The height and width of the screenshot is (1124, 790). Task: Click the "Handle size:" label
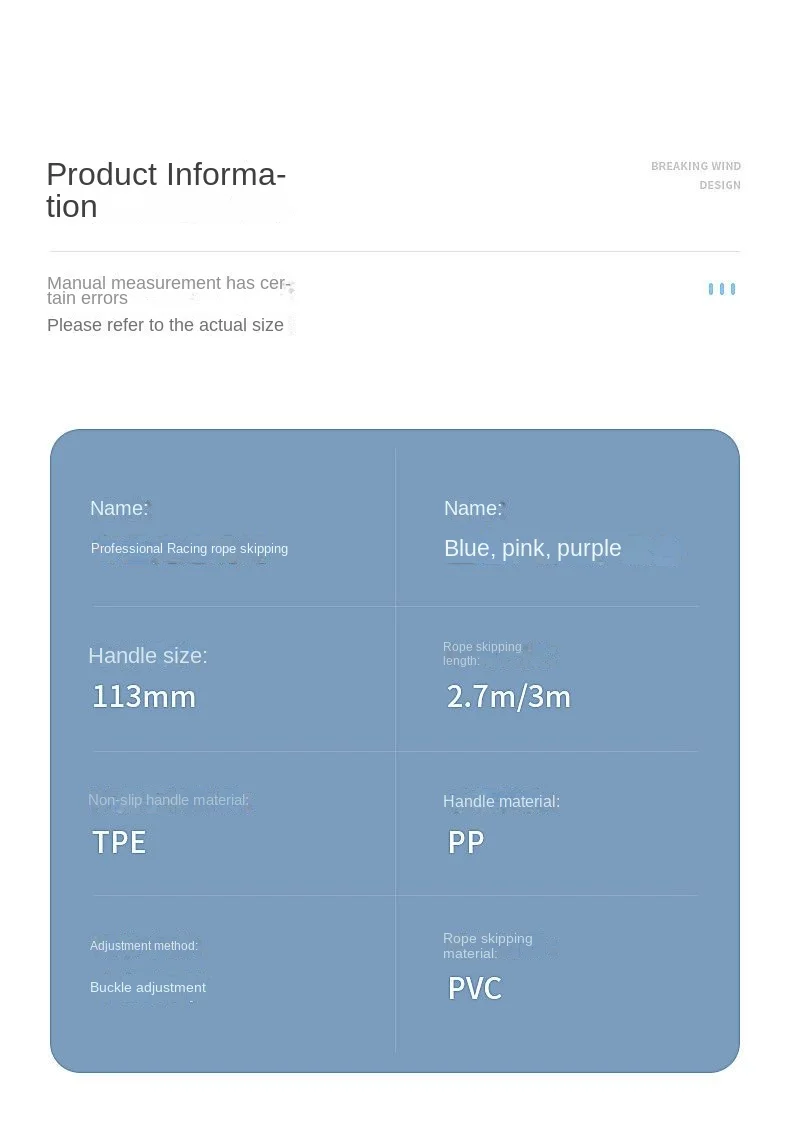pyautogui.click(x=148, y=656)
